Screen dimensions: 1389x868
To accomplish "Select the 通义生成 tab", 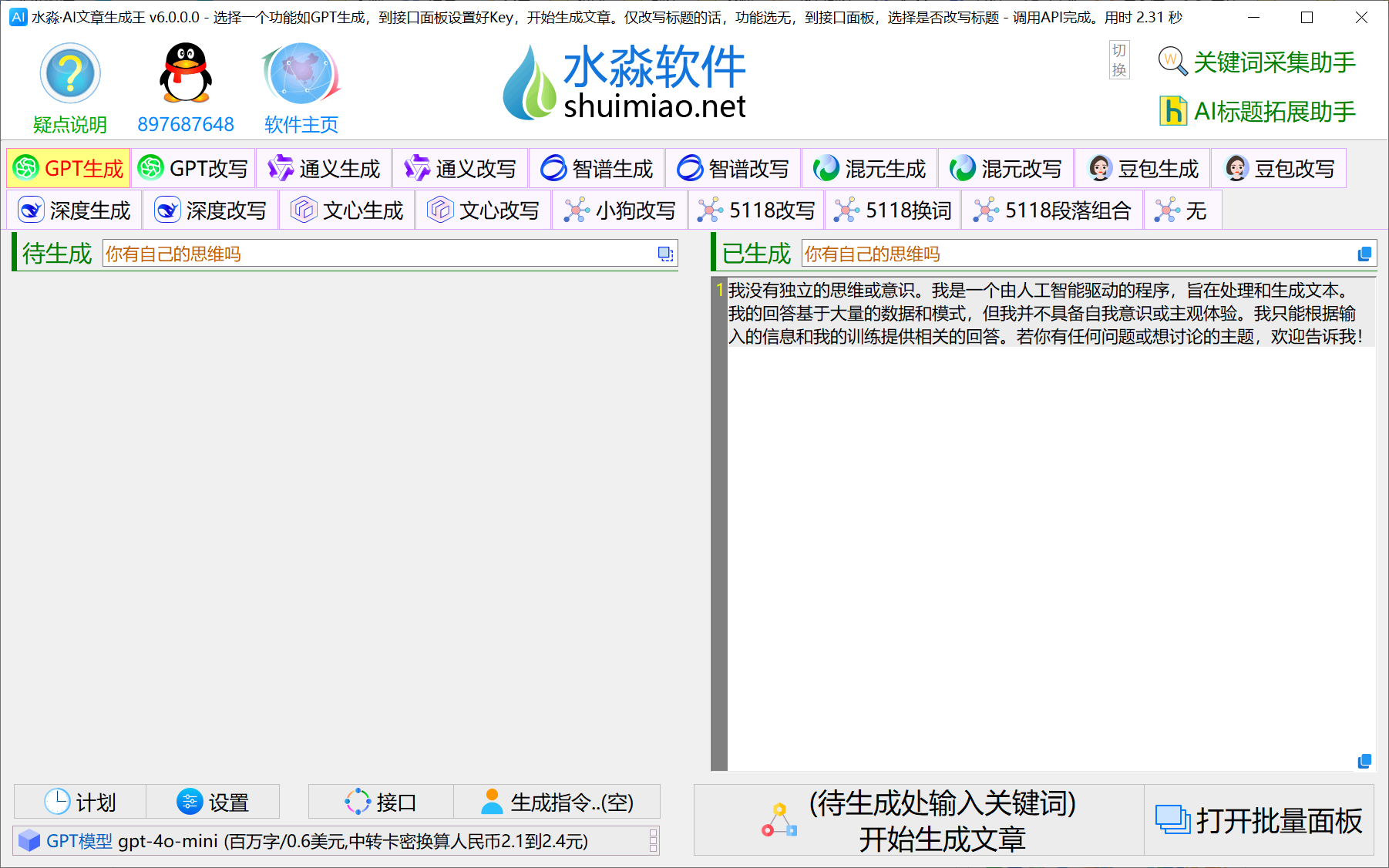I will [325, 169].
